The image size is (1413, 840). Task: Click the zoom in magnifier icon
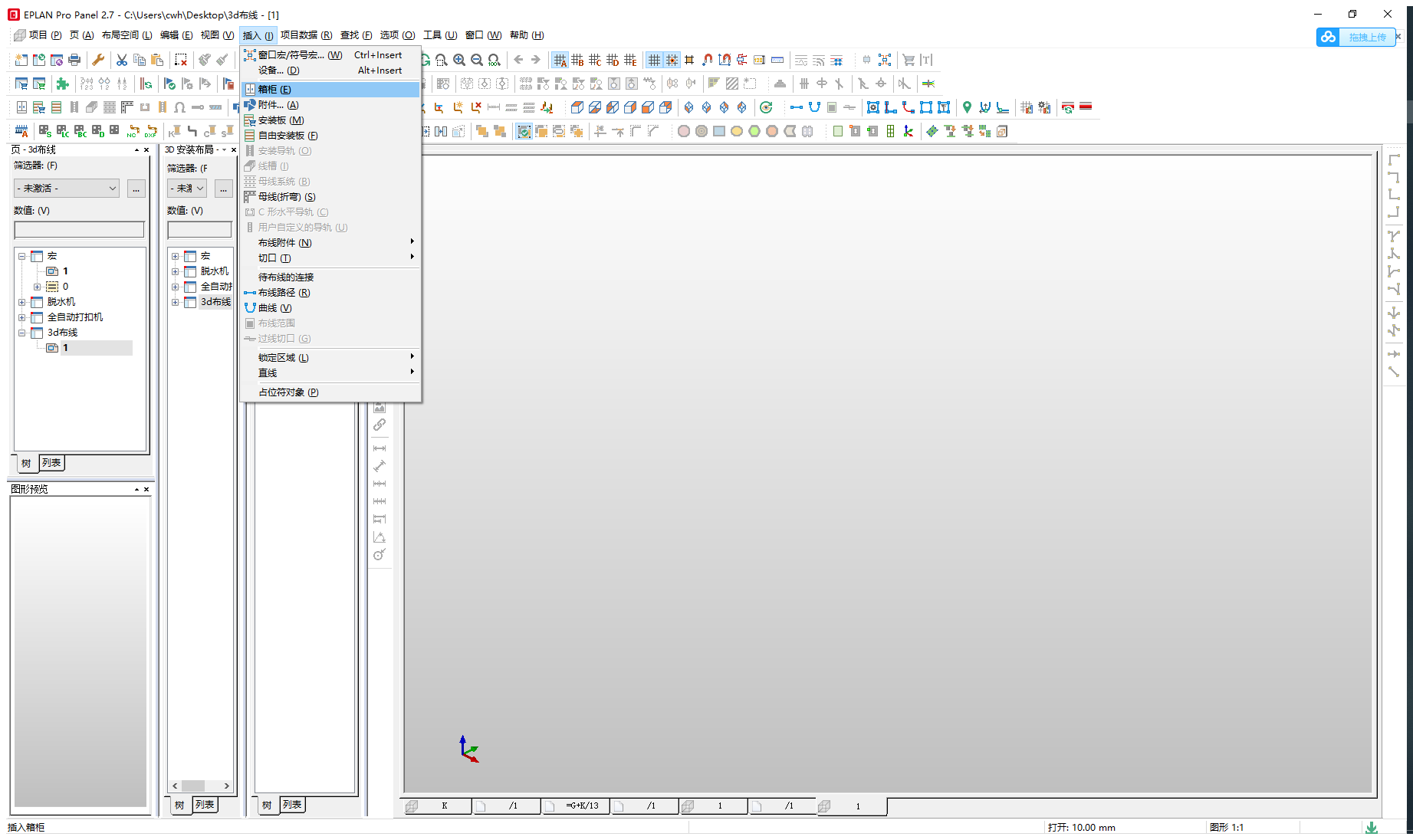(459, 60)
